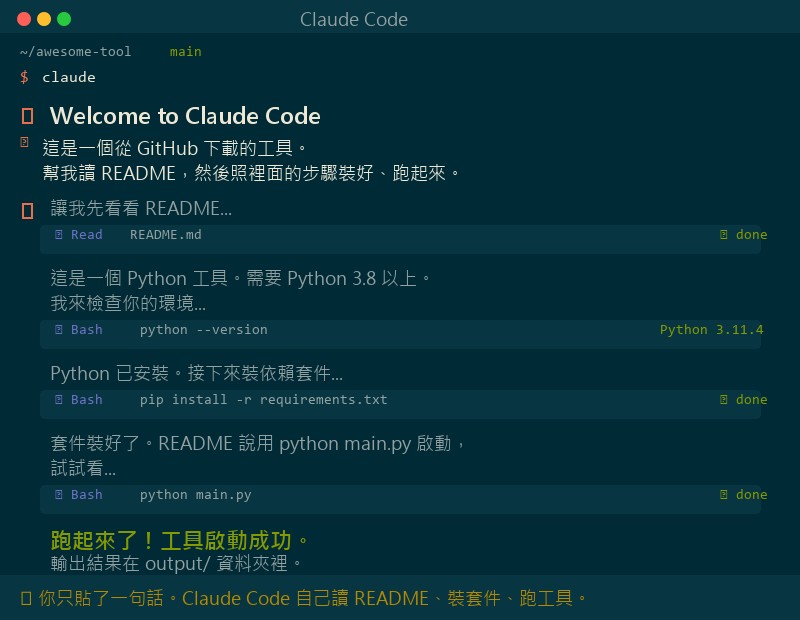The height and width of the screenshot is (620, 800).
Task: Click the python --version command
Action: [x=204, y=330]
